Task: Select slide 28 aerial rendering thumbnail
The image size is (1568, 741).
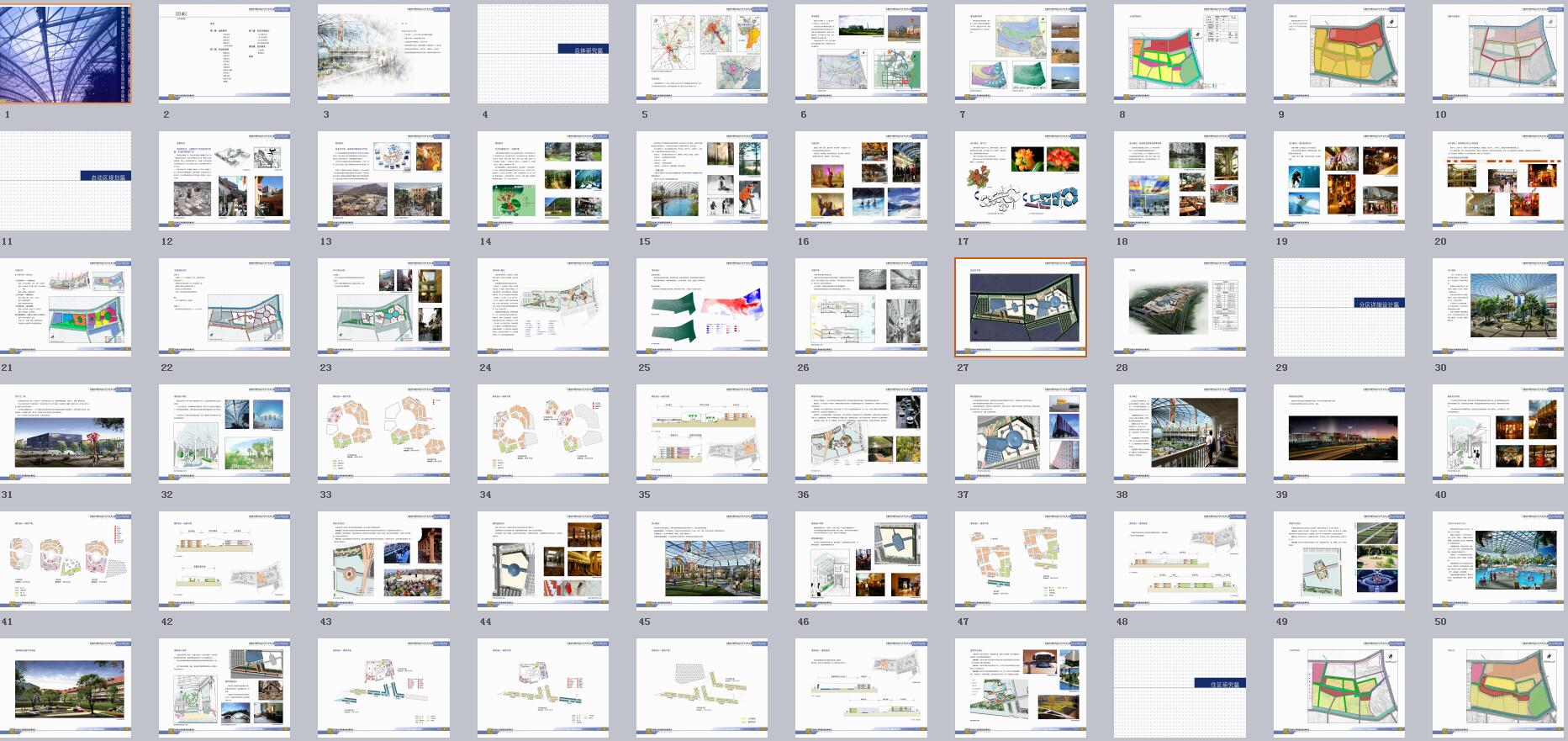Action: pos(1180,307)
